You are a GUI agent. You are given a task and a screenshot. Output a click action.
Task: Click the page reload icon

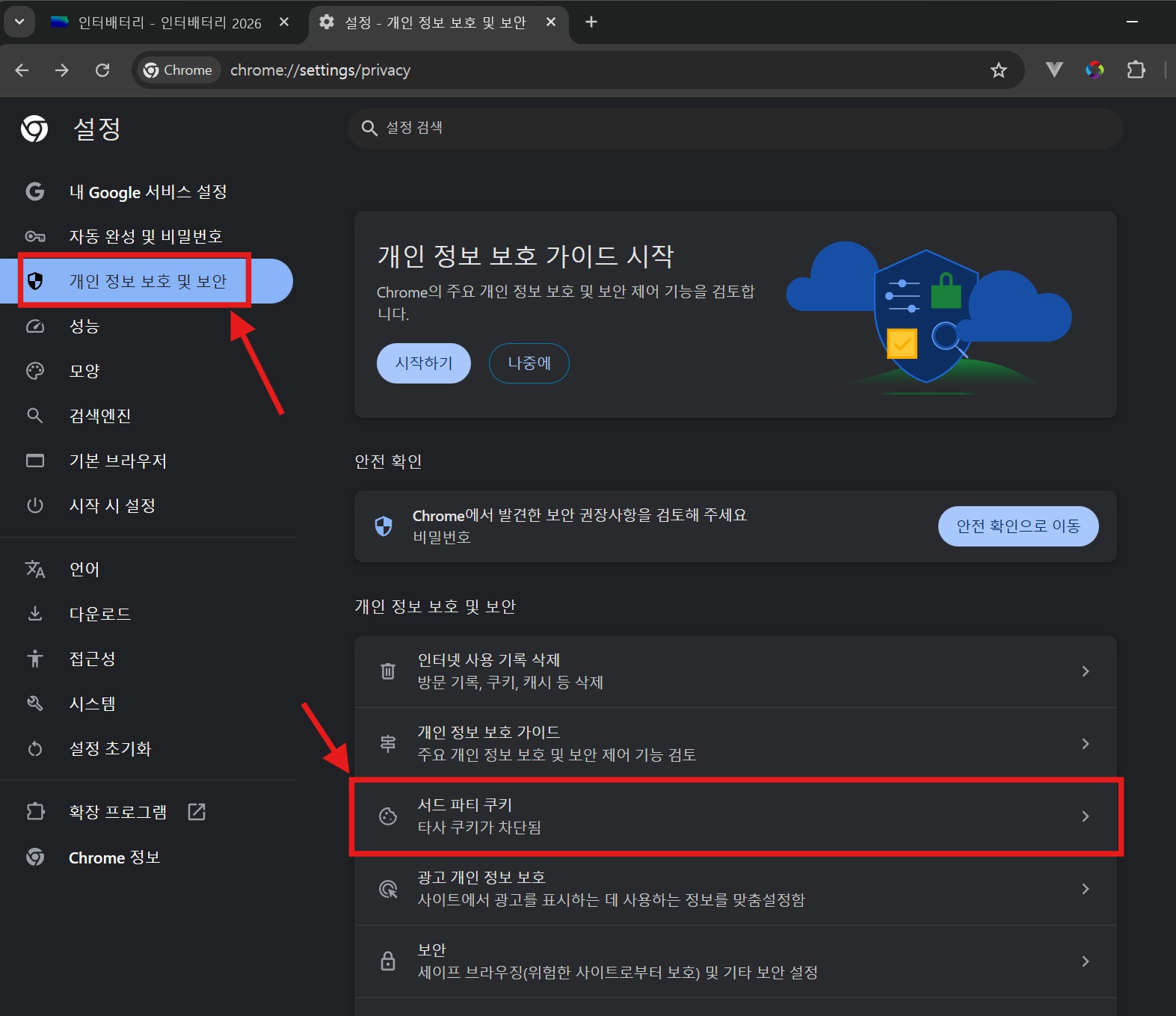click(x=102, y=70)
